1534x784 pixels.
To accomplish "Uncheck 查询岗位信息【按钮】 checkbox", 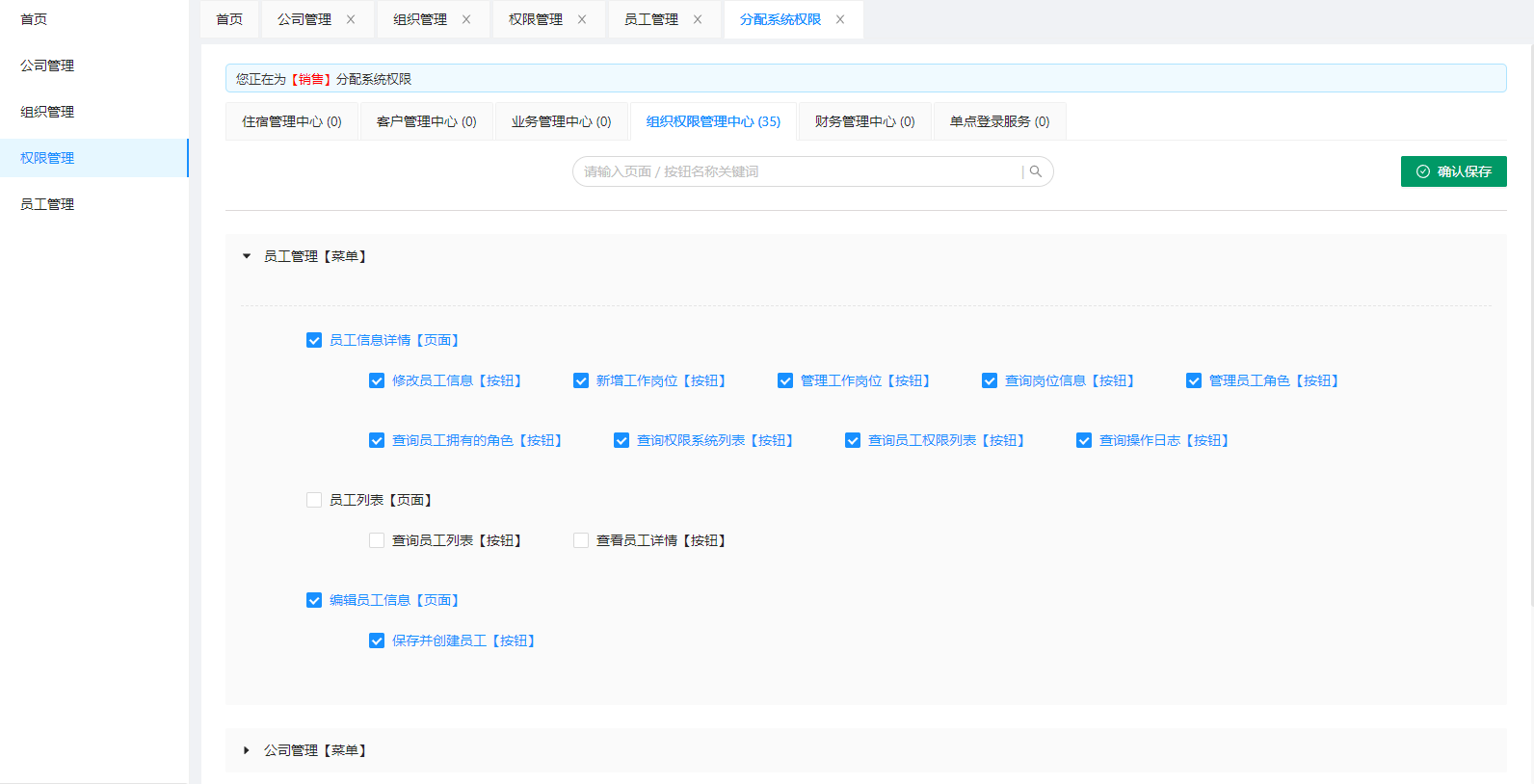I will (990, 380).
